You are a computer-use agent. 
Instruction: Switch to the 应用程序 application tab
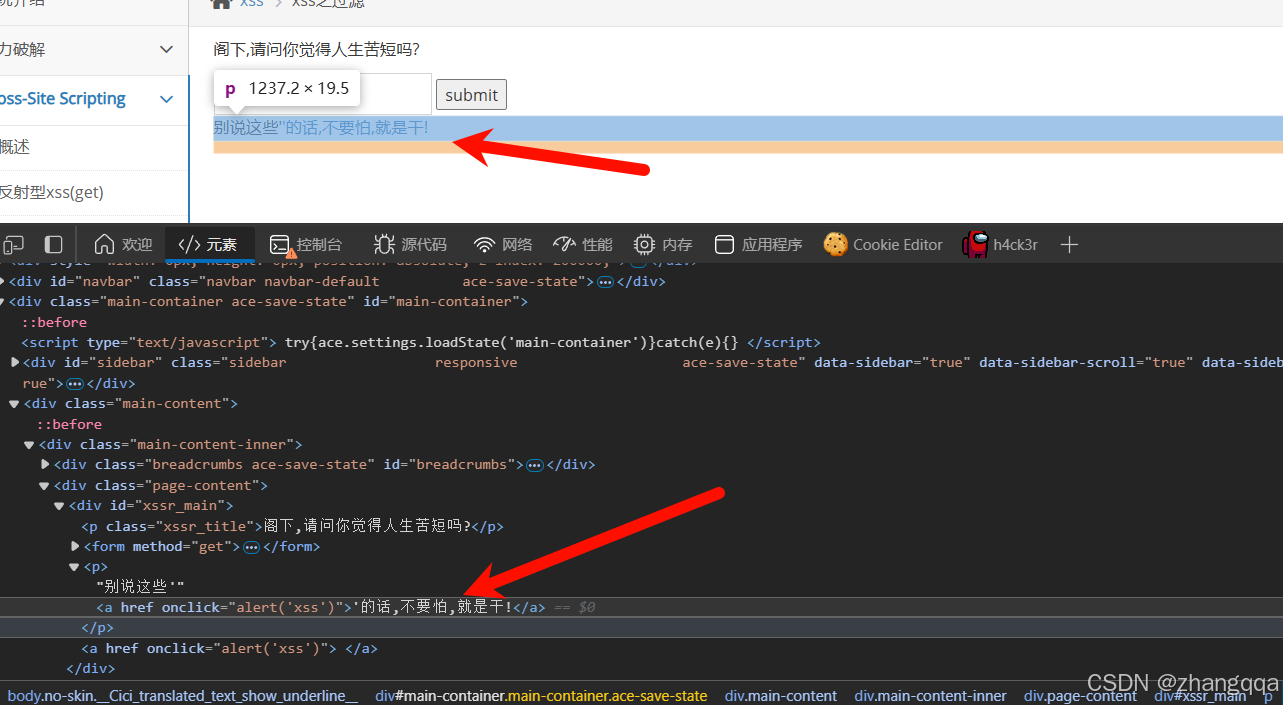758,245
